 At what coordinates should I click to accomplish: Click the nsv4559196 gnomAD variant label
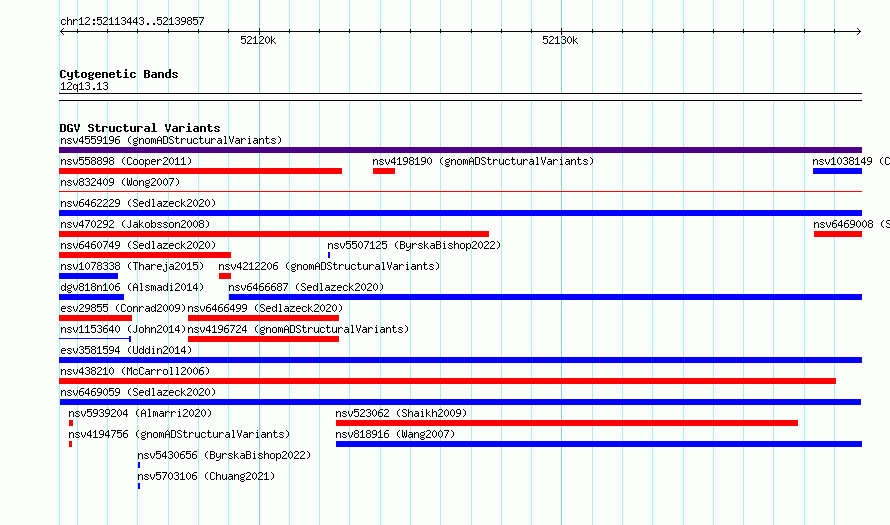pos(171,140)
